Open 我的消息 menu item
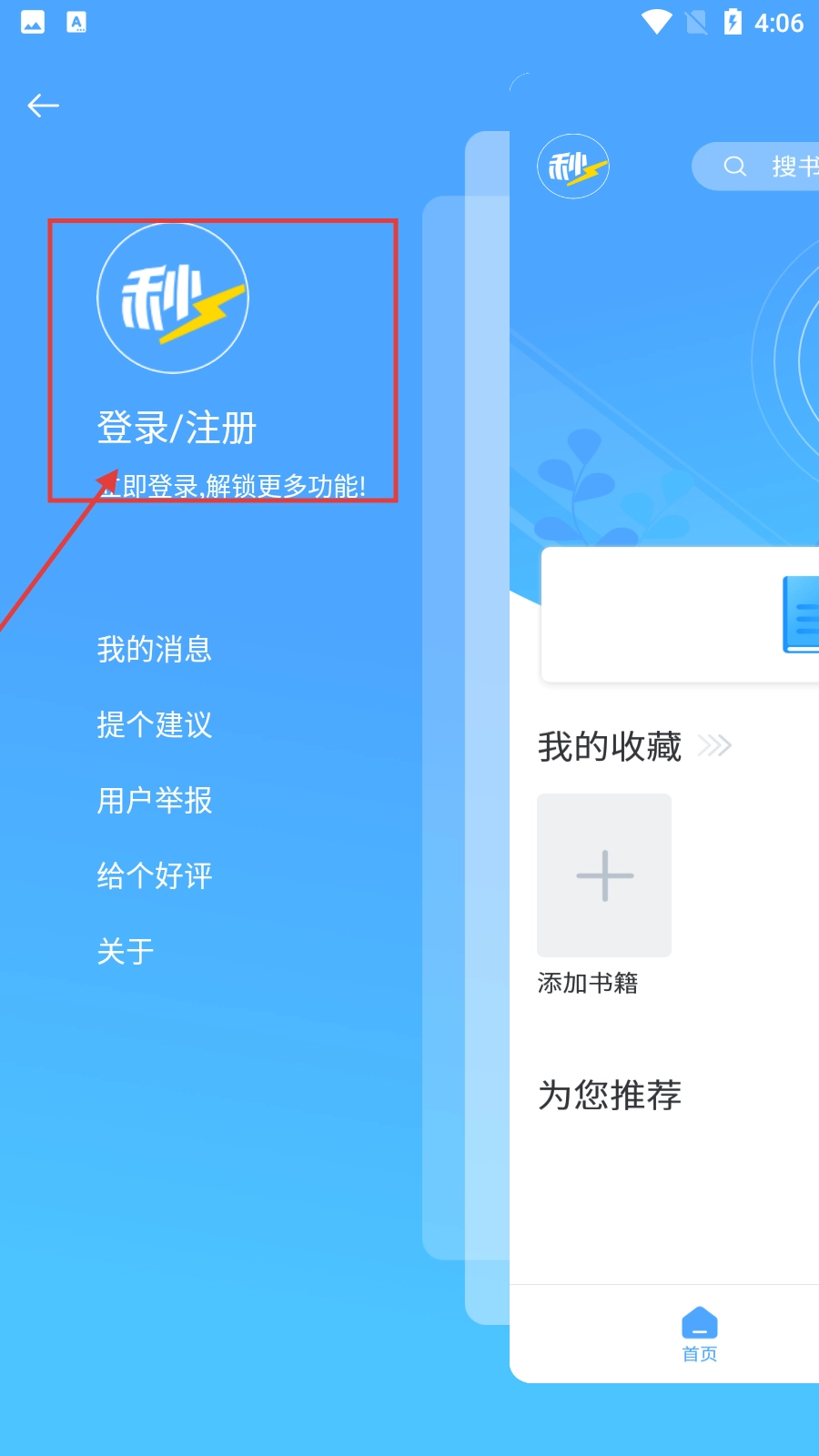 tap(155, 650)
